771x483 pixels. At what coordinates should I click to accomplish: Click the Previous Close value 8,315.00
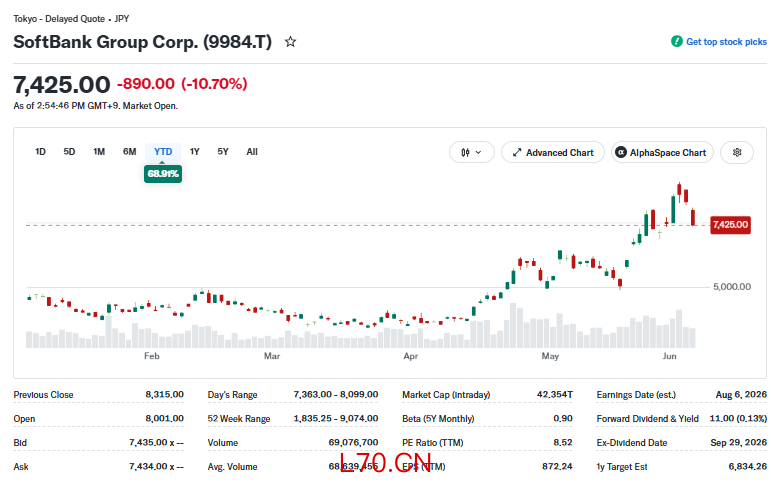[x=164, y=394]
